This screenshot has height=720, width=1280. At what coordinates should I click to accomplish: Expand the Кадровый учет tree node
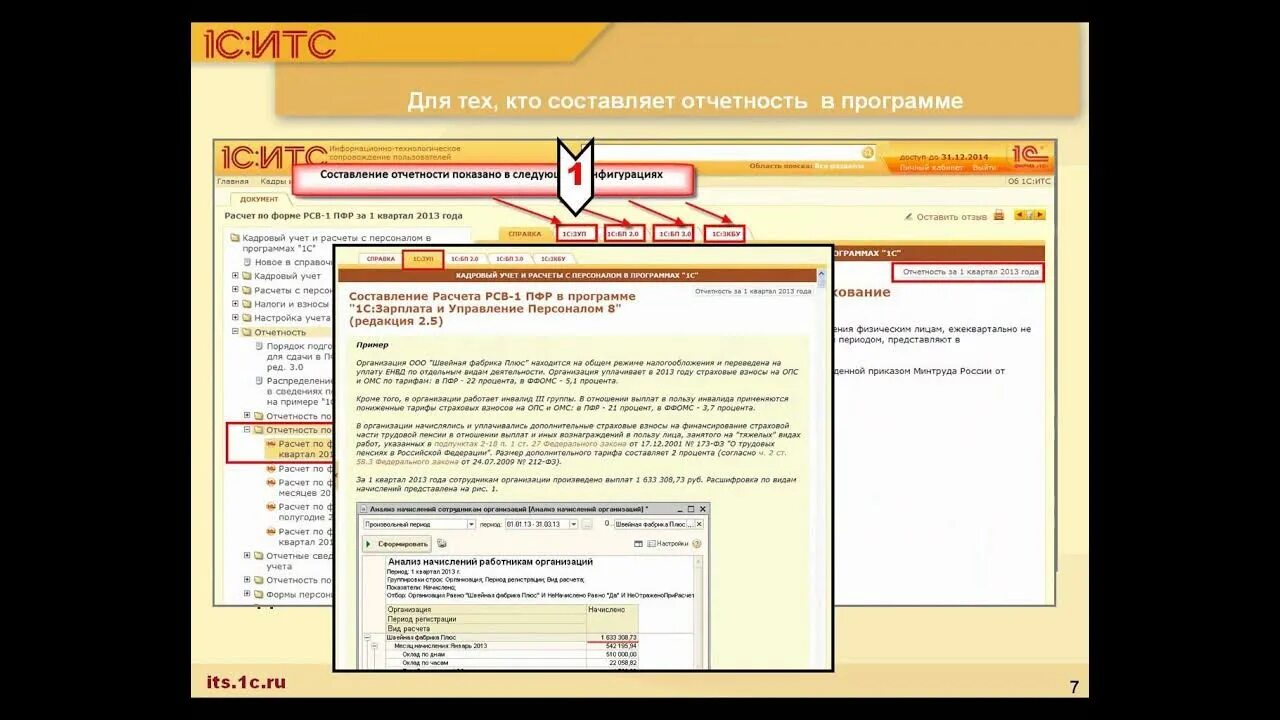pos(235,276)
